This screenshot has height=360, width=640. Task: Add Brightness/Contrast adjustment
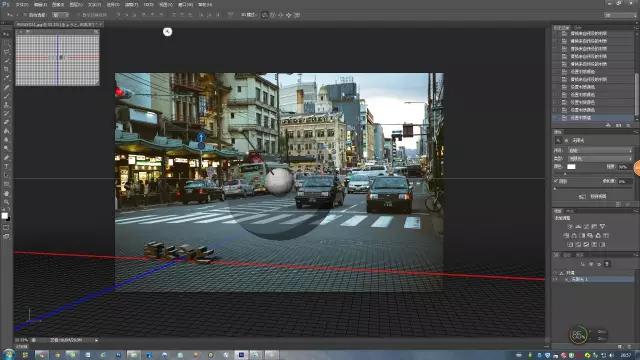(x=570, y=226)
